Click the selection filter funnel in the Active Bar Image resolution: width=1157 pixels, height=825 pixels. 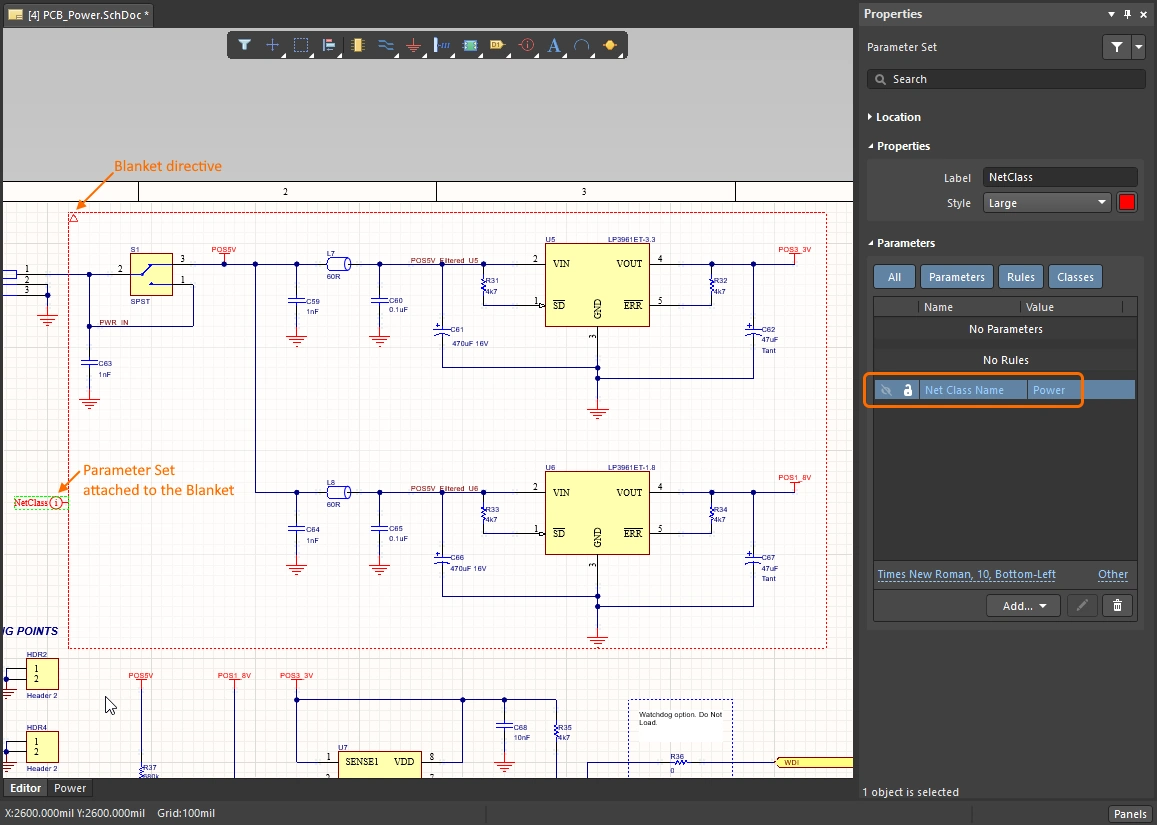(x=244, y=46)
